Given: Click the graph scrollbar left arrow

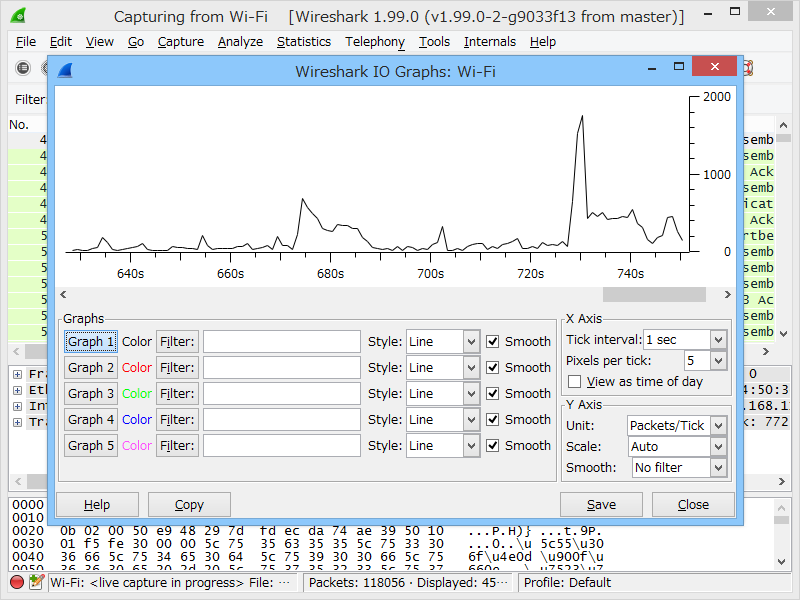Looking at the screenshot, I should pyautogui.click(x=63, y=294).
